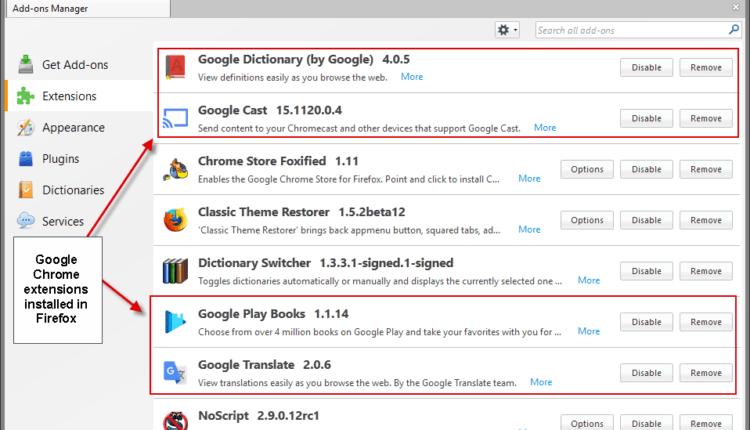The image size is (750, 430).
Task: Click the Google Play Books icon
Action: click(x=175, y=322)
